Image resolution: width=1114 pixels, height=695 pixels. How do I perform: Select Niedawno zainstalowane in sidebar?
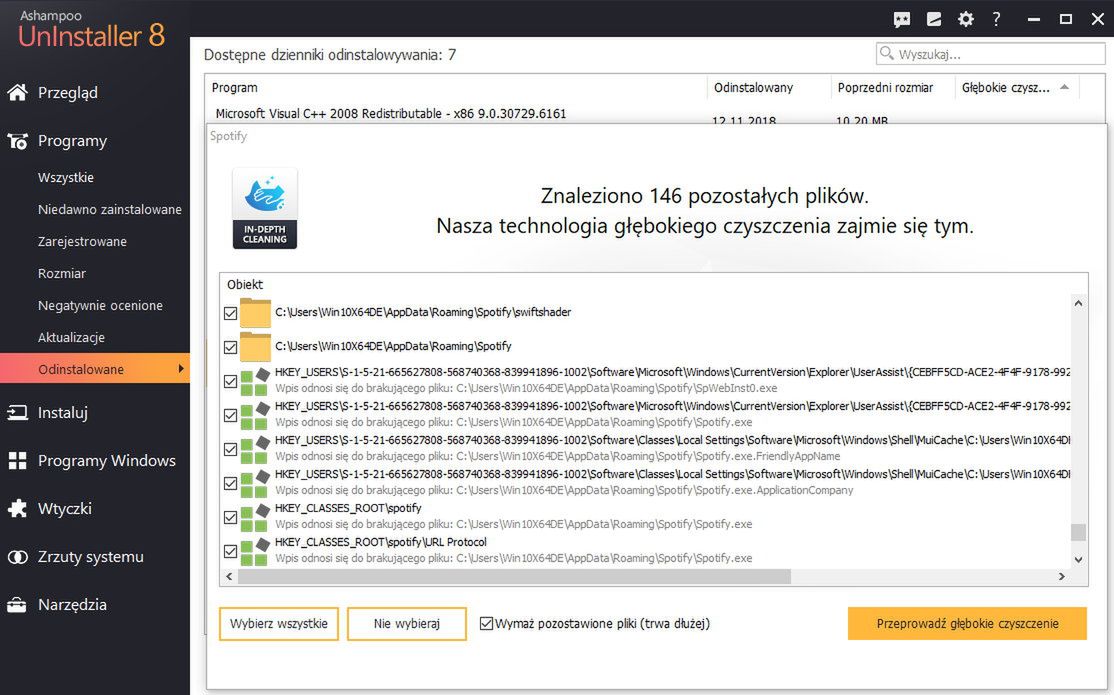click(x=111, y=209)
